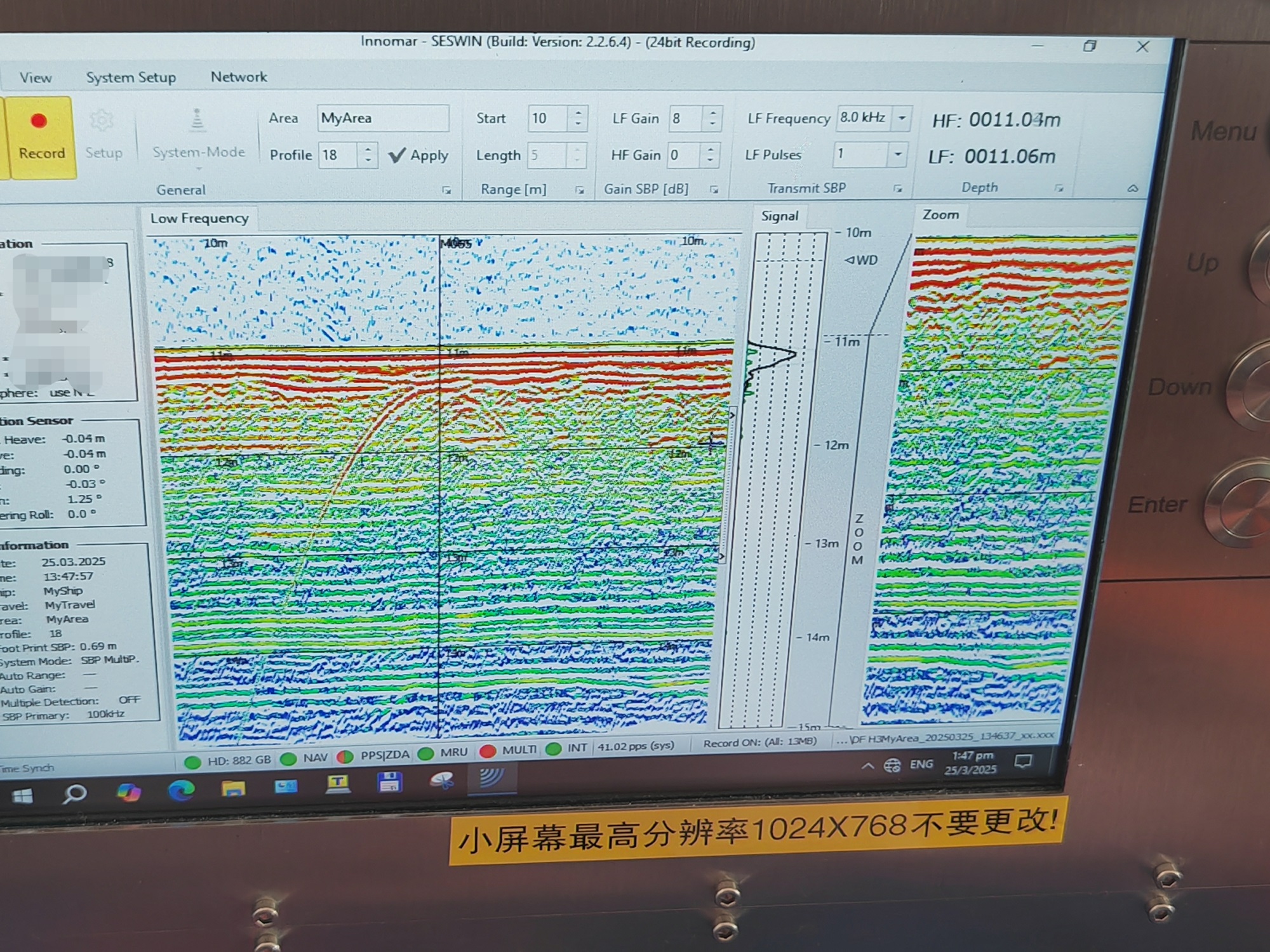
Task: Open the notification center icon
Action: click(1023, 760)
